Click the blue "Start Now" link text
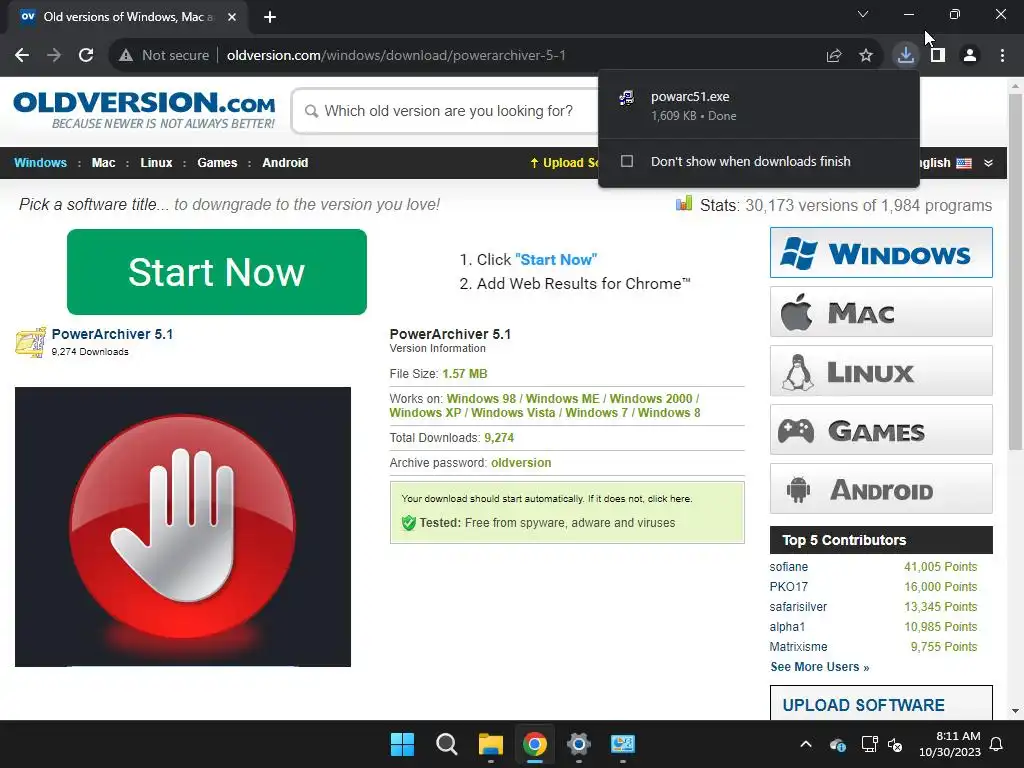The width and height of the screenshot is (1024, 768). tap(556, 259)
